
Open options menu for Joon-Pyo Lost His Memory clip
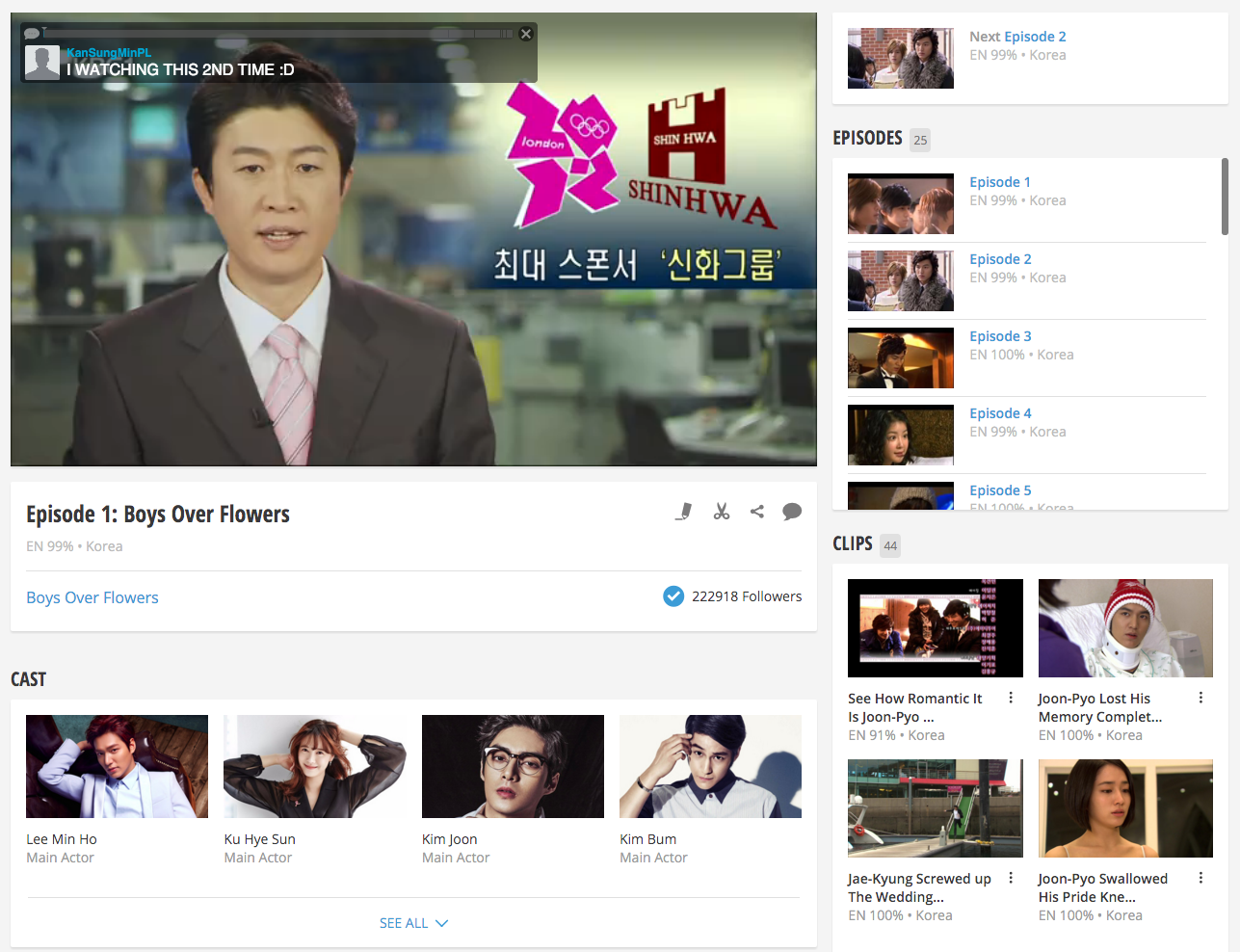point(1200,698)
